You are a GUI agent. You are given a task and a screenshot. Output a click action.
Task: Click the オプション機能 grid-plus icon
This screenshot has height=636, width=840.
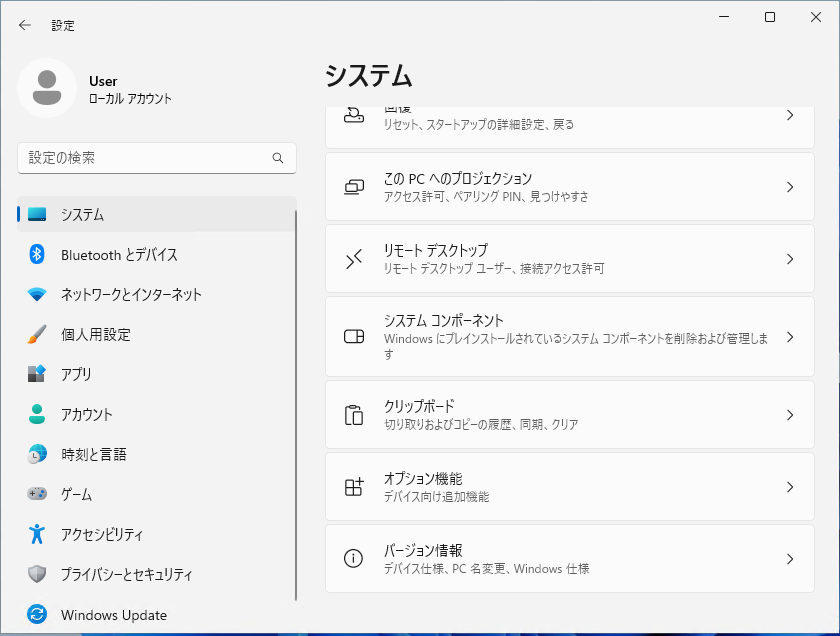point(354,487)
